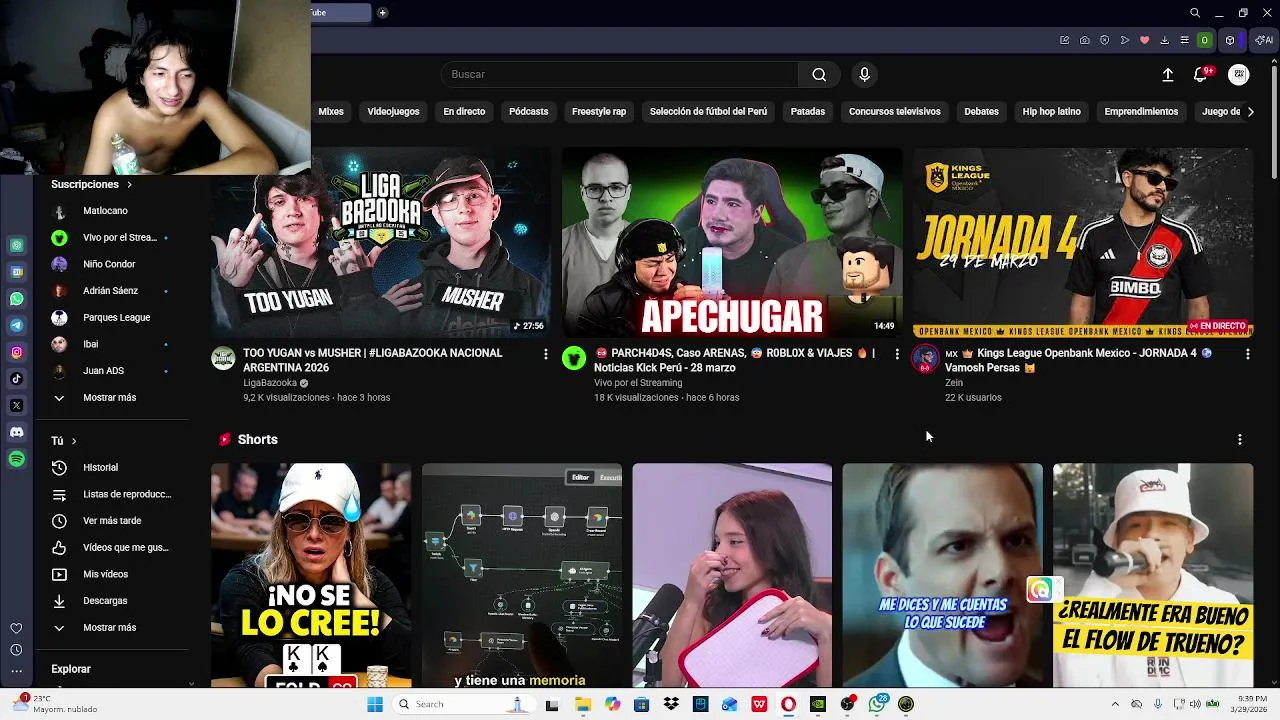Select the En directo chip
The width and height of the screenshot is (1280, 720).
(464, 111)
